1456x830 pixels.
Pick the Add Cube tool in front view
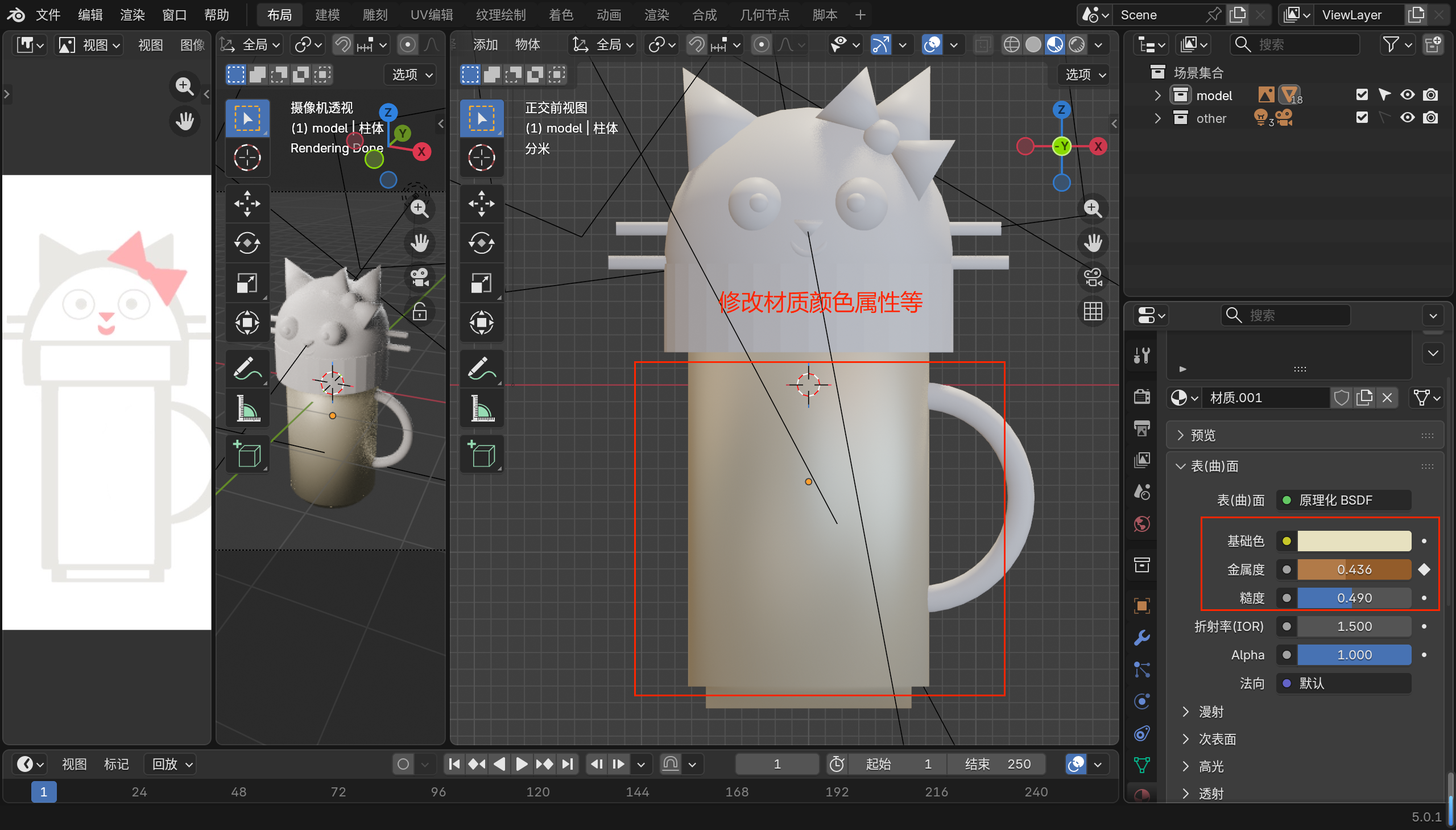(x=482, y=454)
